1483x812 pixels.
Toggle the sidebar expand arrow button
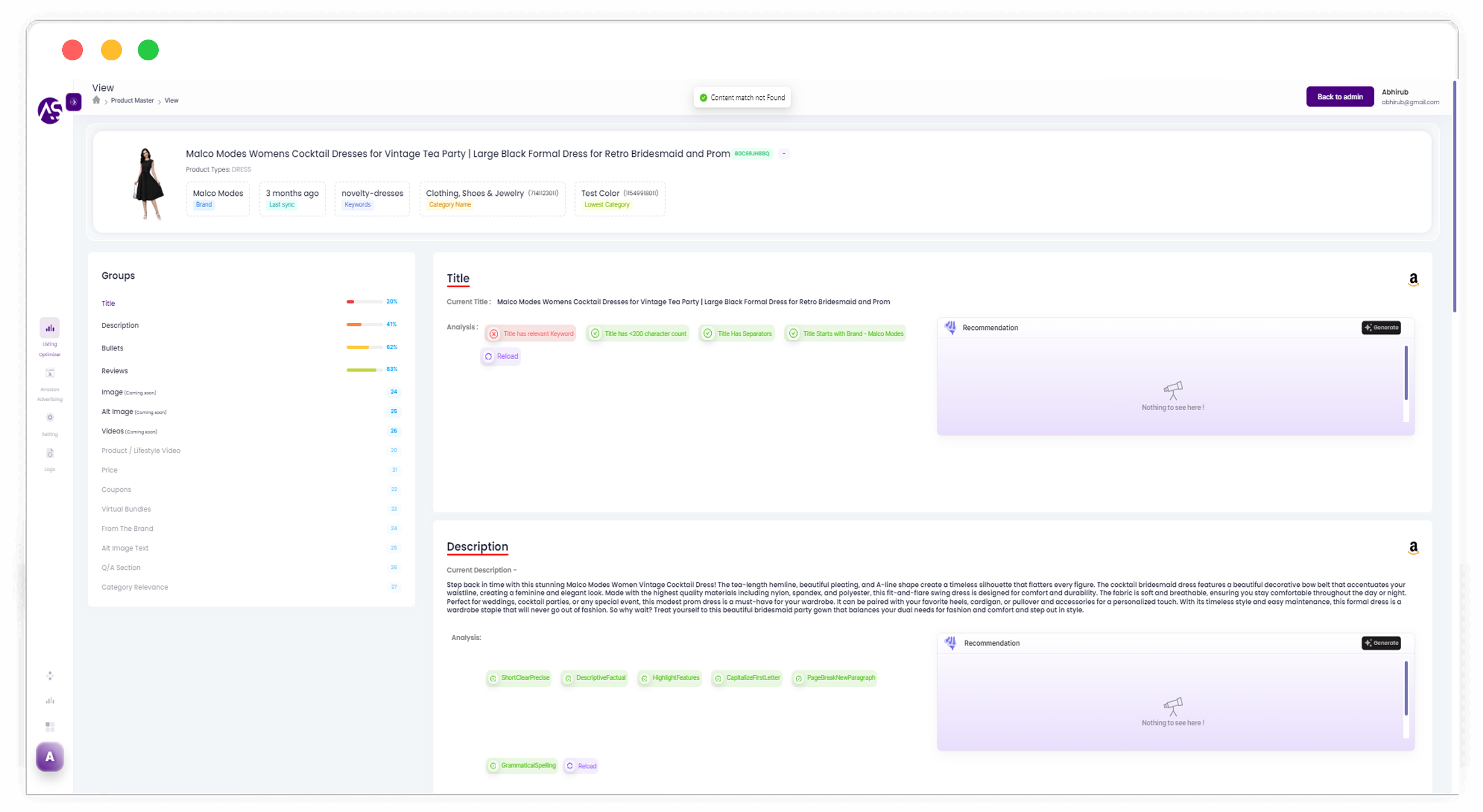pyautogui.click(x=73, y=101)
